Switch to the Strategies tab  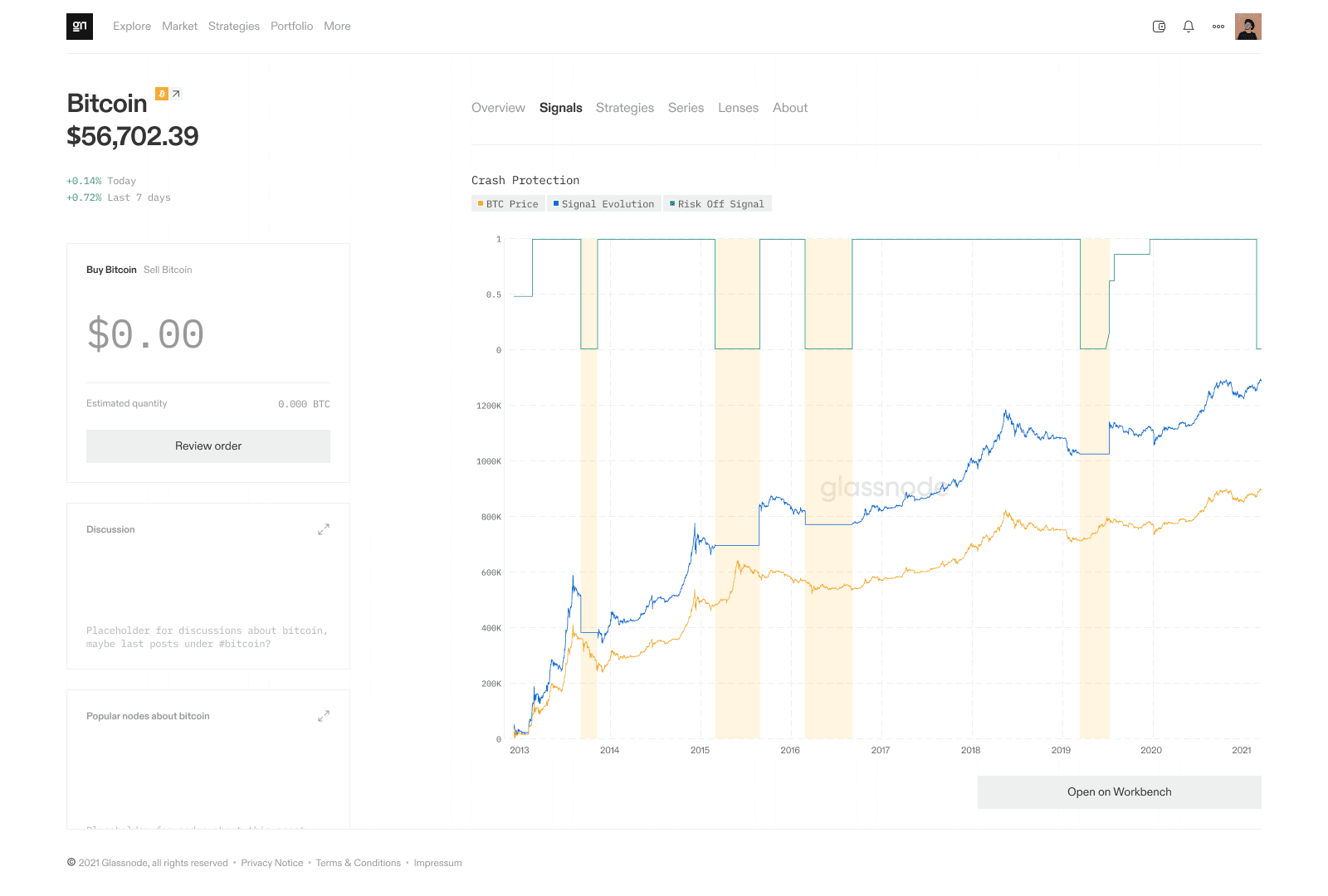coord(625,108)
